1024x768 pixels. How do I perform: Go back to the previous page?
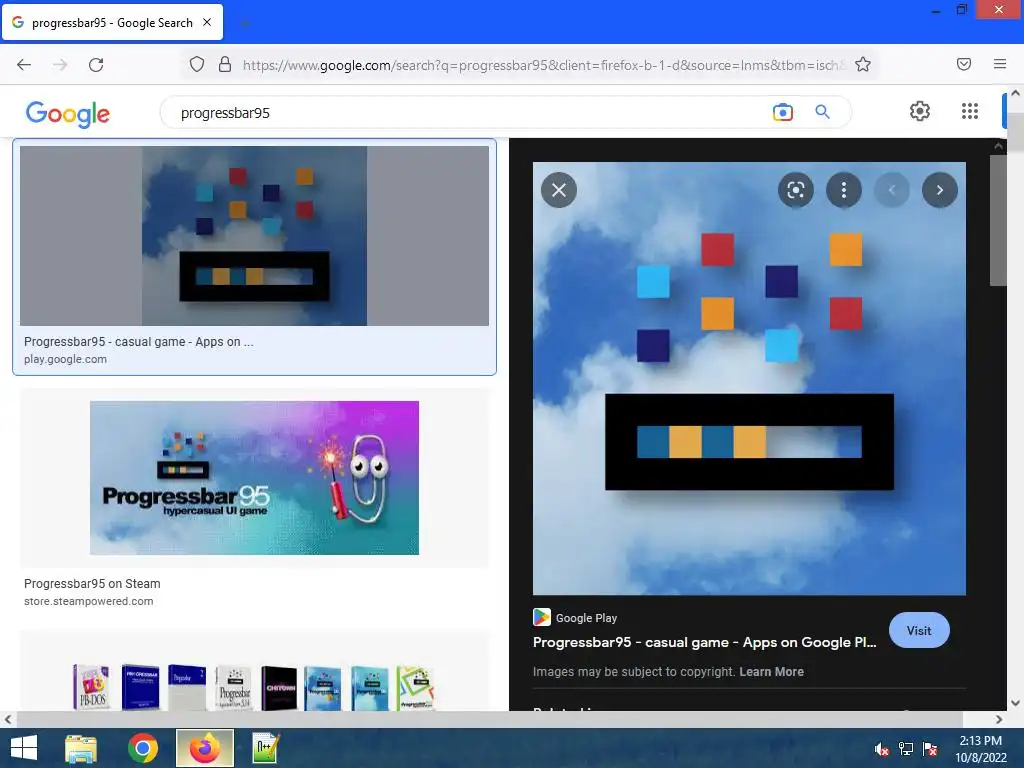click(24, 65)
